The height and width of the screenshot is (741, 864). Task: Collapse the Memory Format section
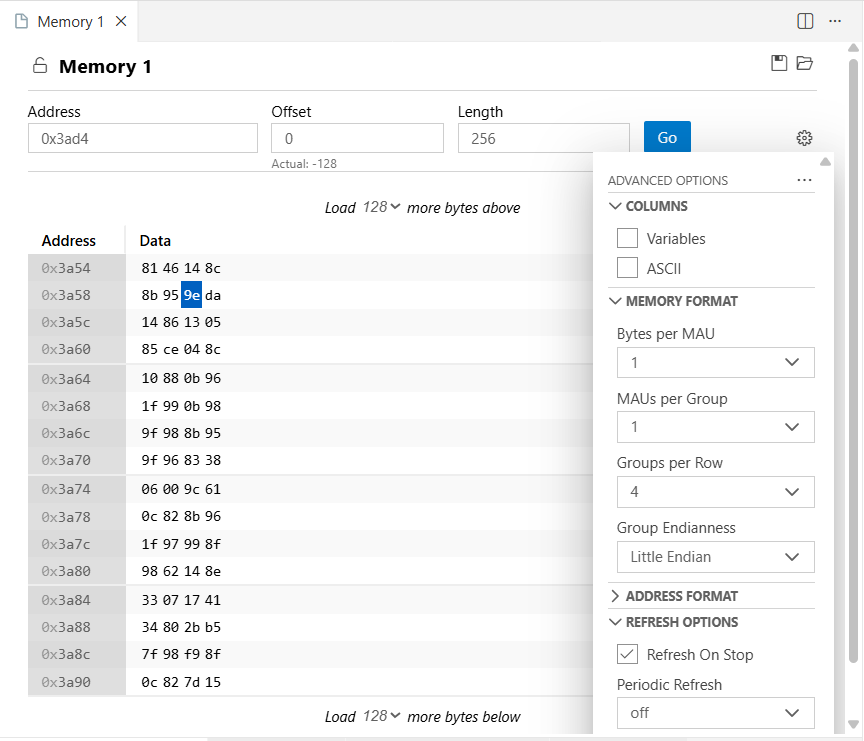point(615,301)
